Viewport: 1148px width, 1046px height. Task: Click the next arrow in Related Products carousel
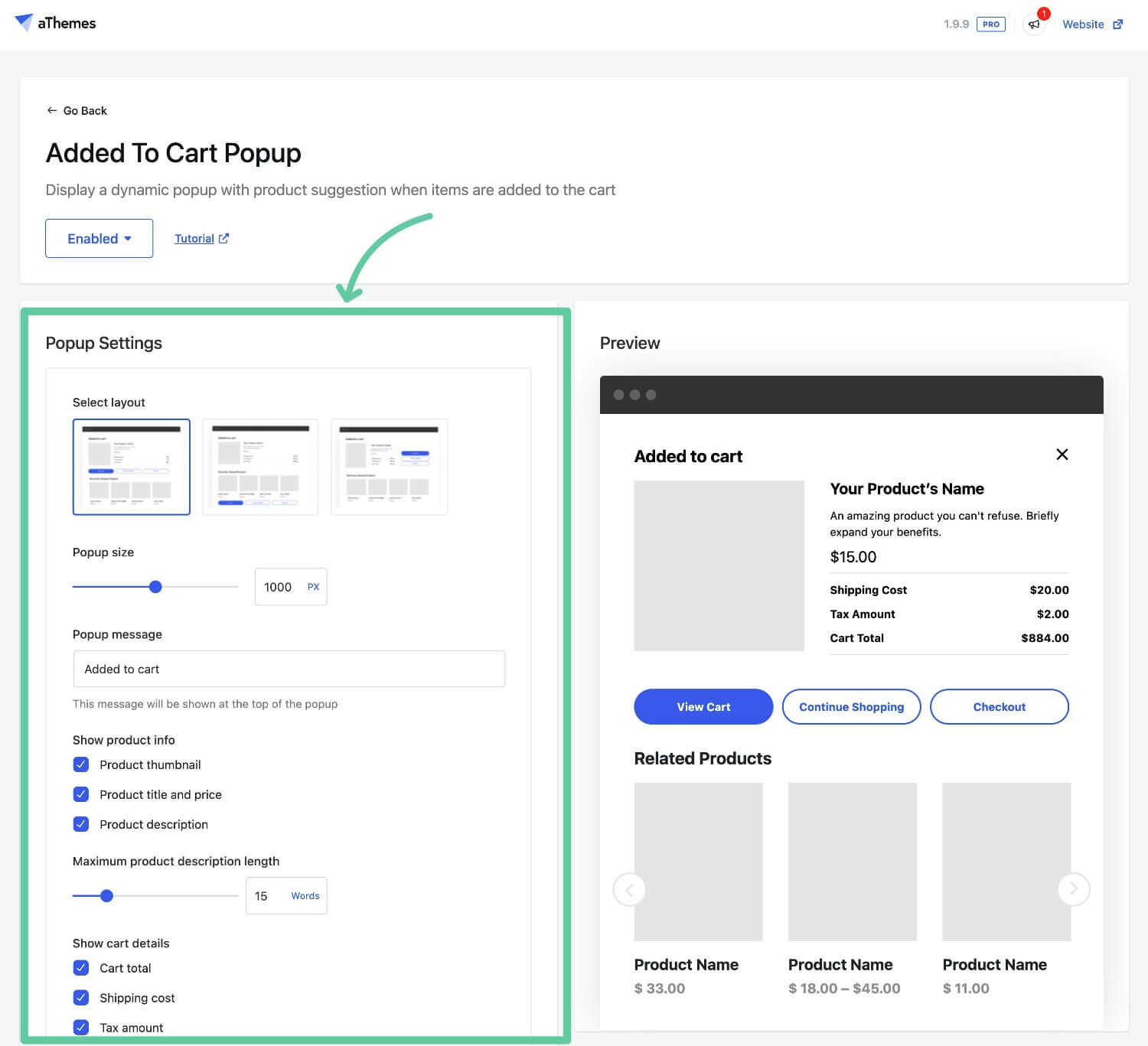click(1073, 888)
